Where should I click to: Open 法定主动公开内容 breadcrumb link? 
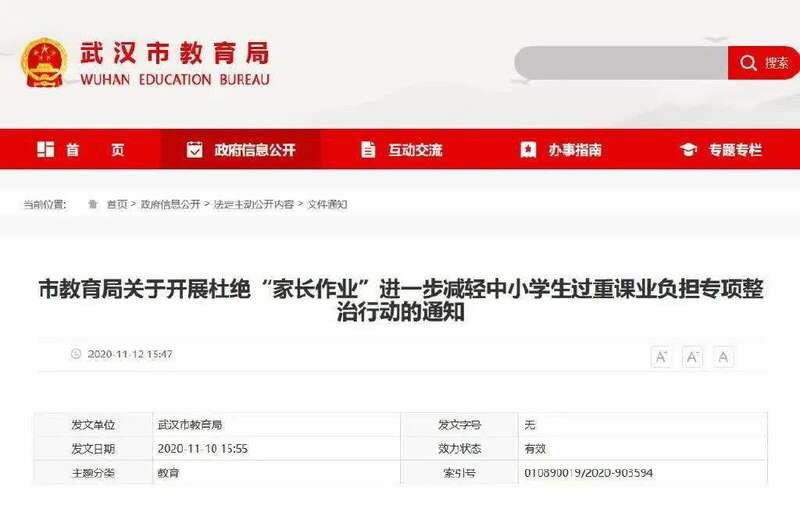click(252, 204)
